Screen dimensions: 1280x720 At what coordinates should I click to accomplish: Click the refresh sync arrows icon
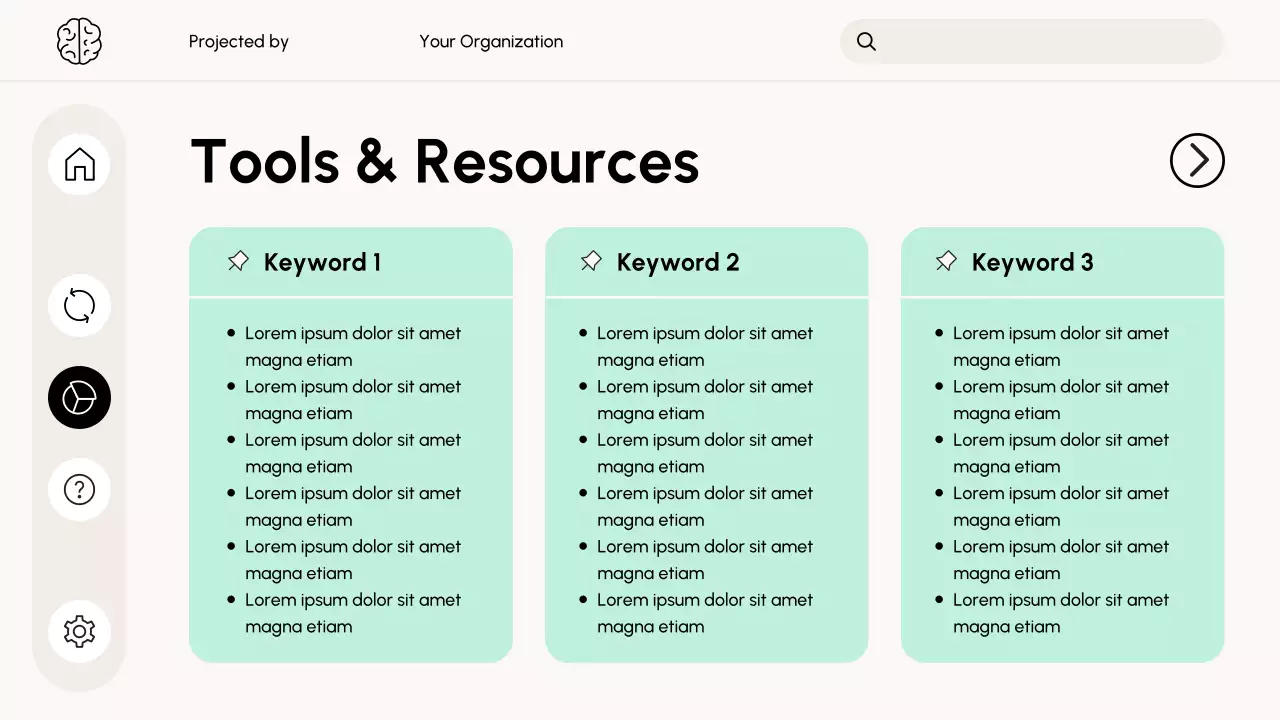pos(79,305)
